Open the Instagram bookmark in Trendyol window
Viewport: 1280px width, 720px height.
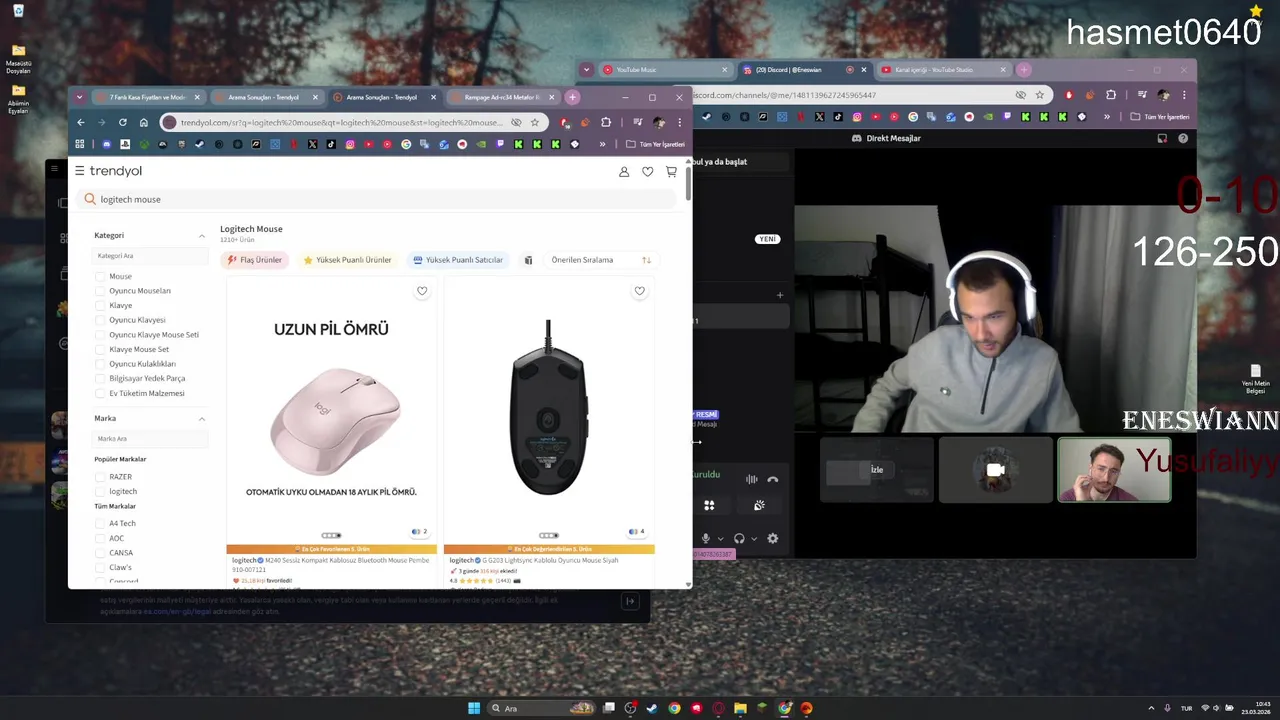click(350, 144)
